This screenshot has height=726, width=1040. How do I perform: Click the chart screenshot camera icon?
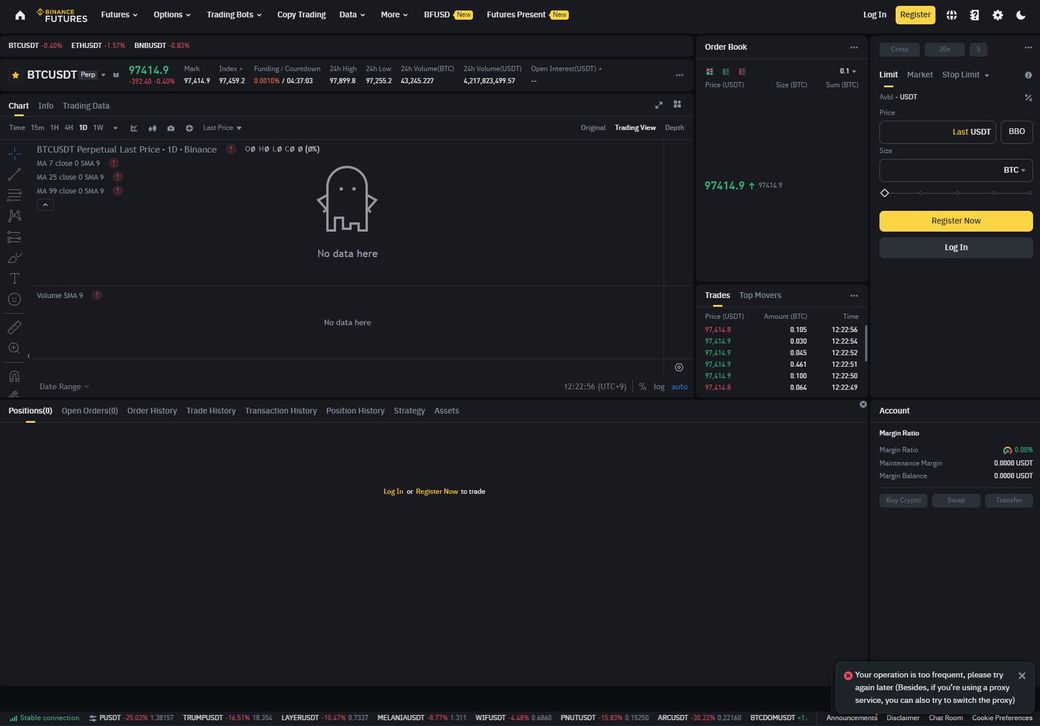(171, 128)
